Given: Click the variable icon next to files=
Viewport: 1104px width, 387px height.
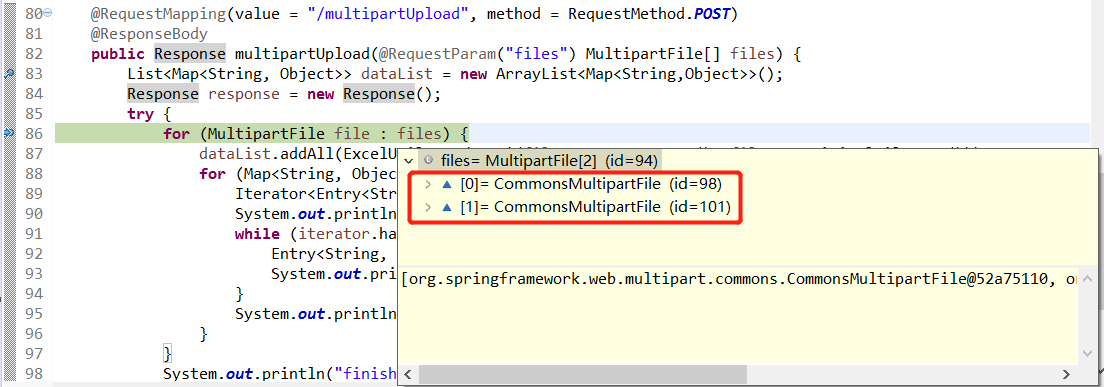Looking at the screenshot, I should pos(429,160).
